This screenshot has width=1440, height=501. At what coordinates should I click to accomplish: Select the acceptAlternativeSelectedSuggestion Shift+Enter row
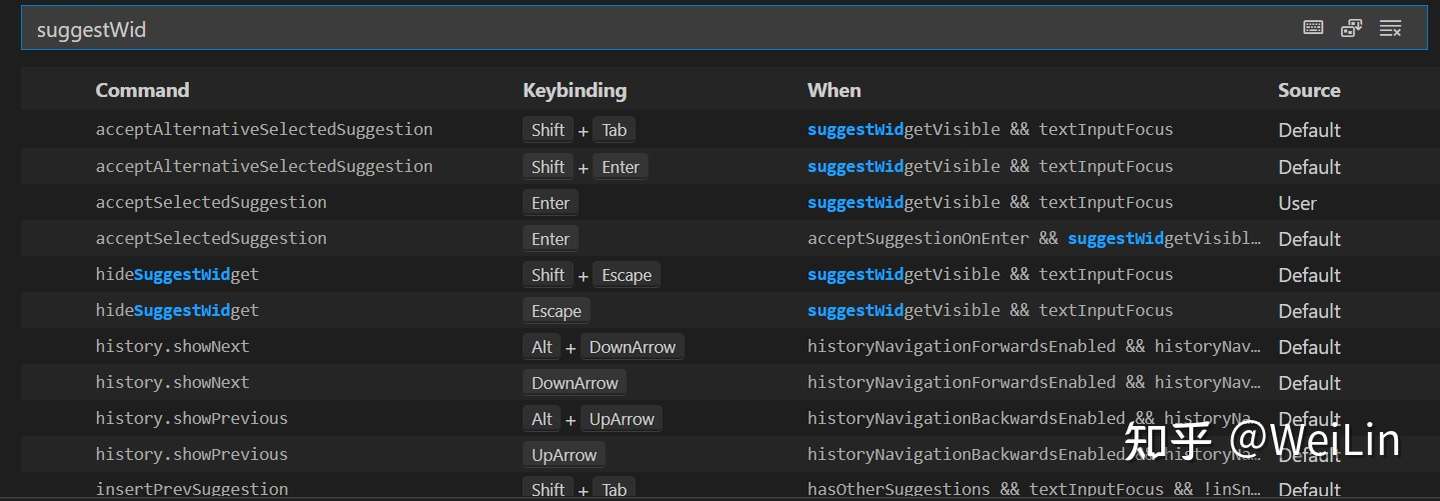(x=264, y=166)
